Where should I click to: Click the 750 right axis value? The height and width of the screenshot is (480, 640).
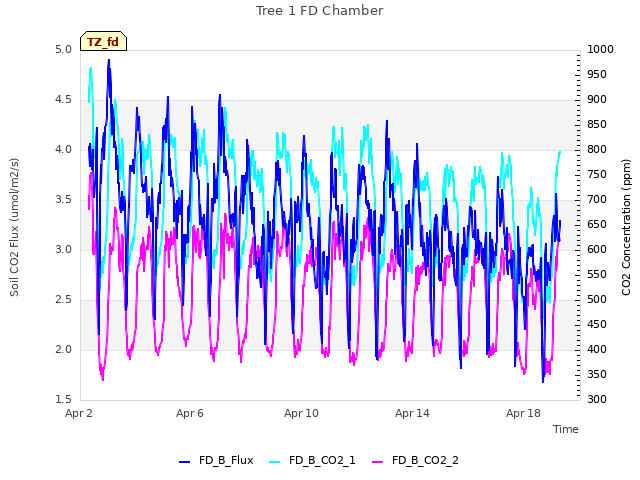(x=597, y=174)
